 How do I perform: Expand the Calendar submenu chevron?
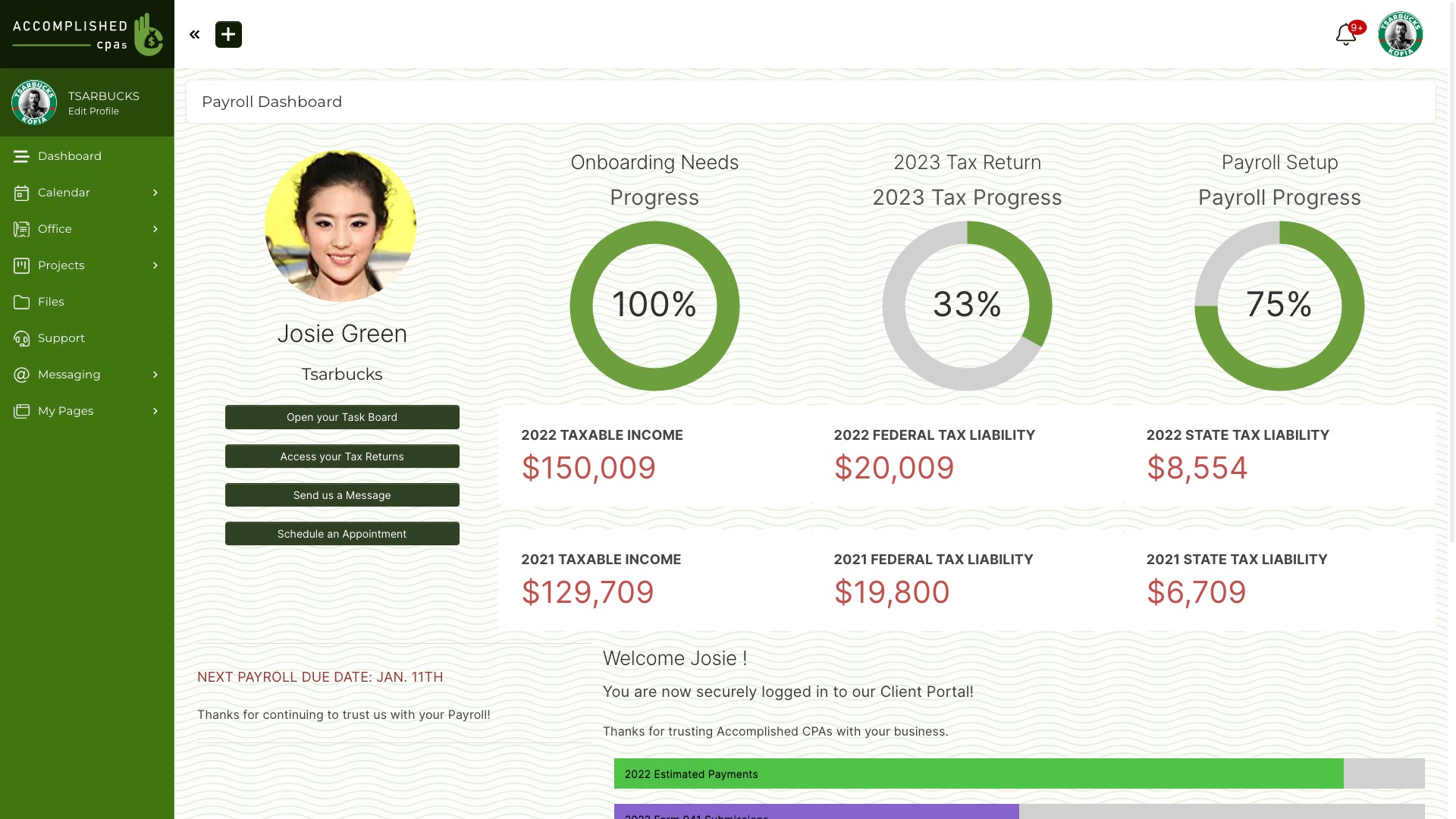click(155, 193)
